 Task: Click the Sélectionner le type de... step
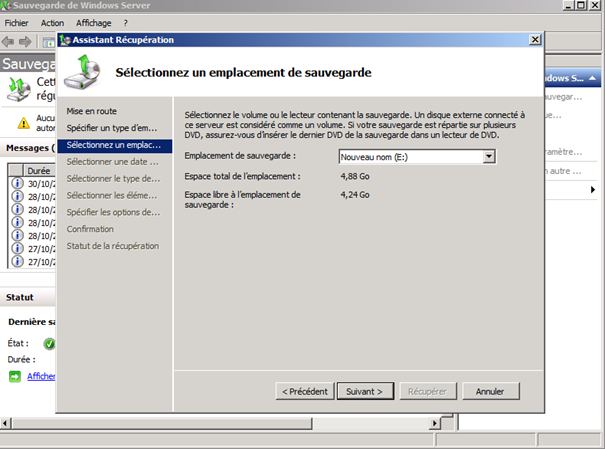tap(113, 179)
